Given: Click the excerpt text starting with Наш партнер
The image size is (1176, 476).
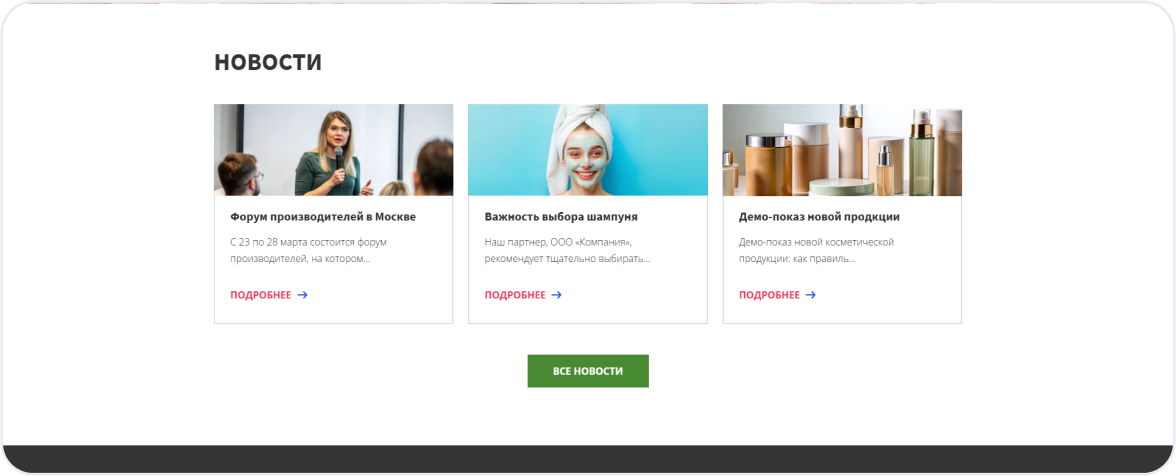Looking at the screenshot, I should 567,250.
